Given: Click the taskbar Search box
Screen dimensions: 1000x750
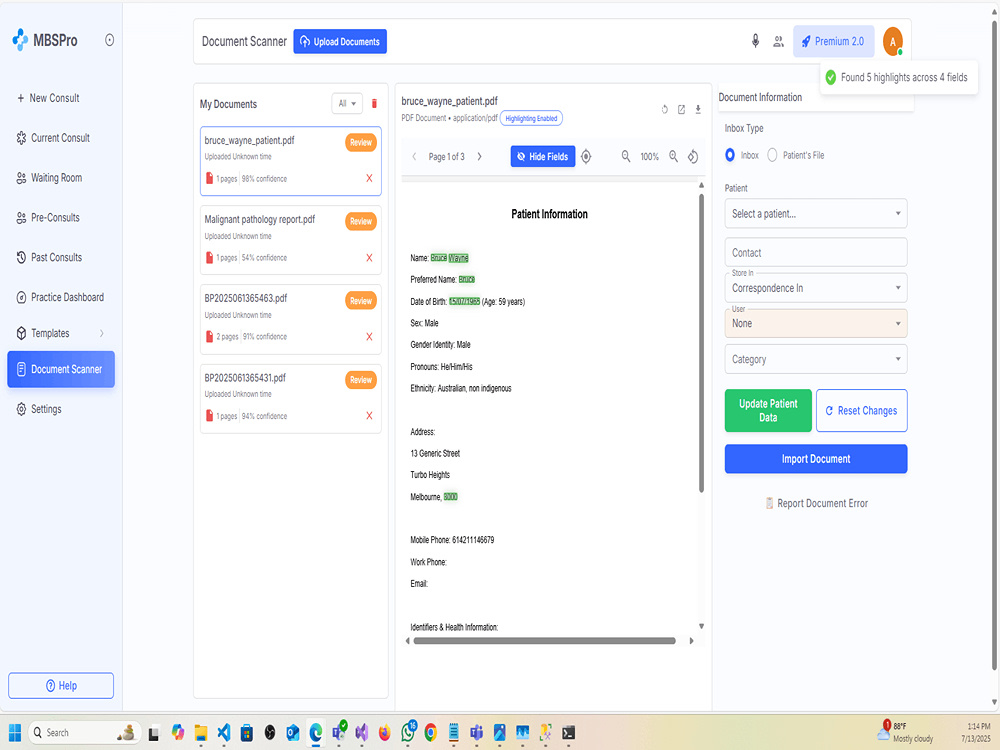Looking at the screenshot, I should (84, 733).
